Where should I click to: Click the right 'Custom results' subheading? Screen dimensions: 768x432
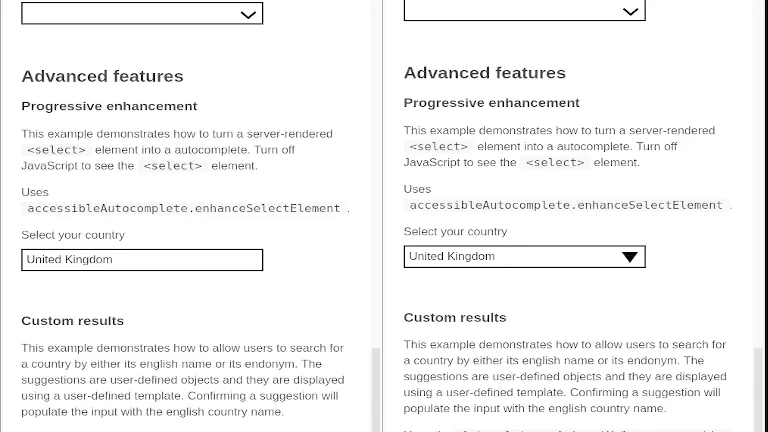(x=455, y=317)
